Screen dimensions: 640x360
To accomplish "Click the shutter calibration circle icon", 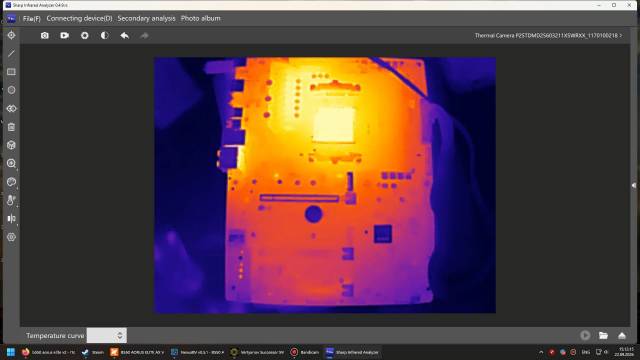I will [x=84, y=36].
